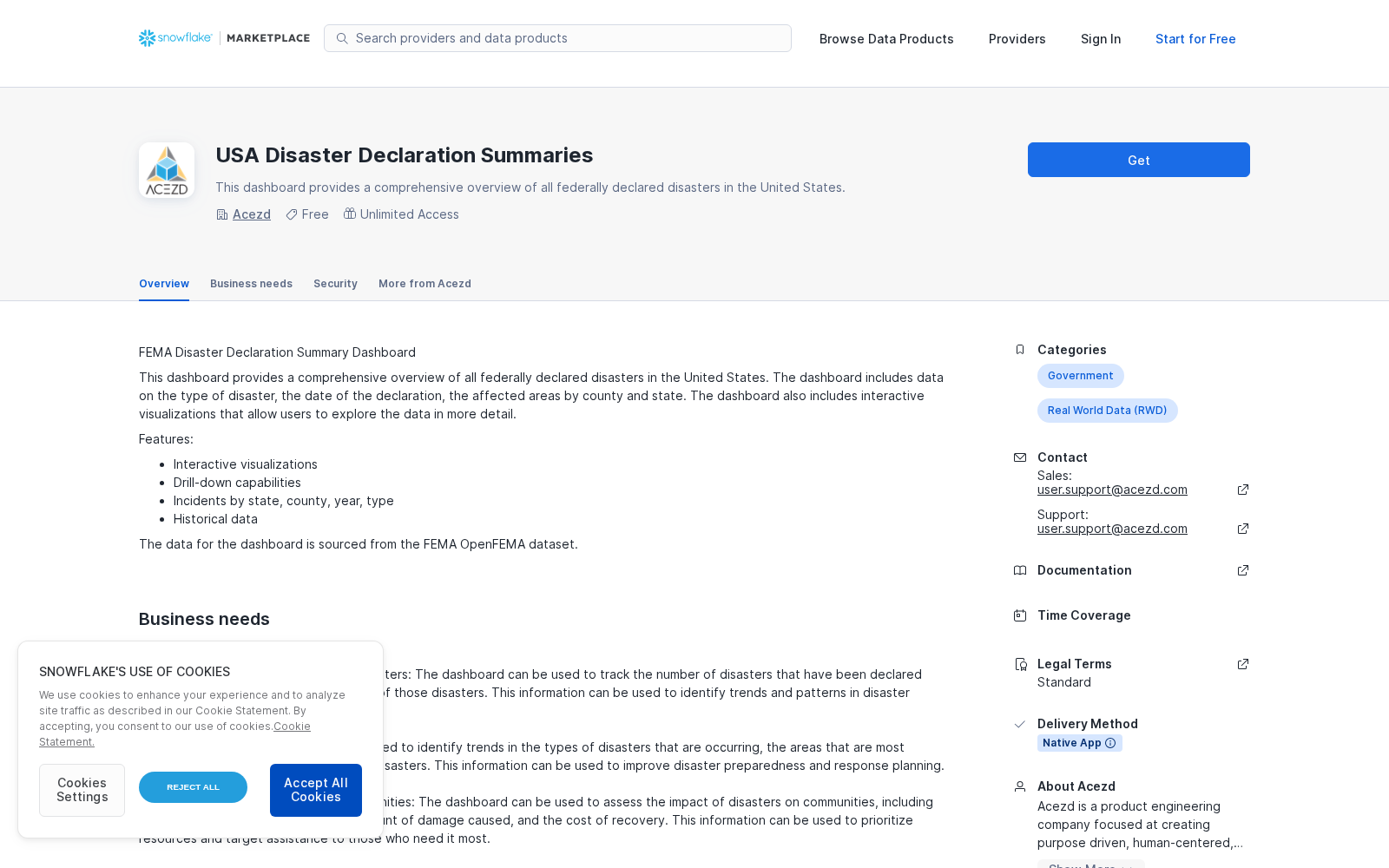This screenshot has height=868, width=1389.
Task: Click the Documentation book icon
Action: point(1020,570)
